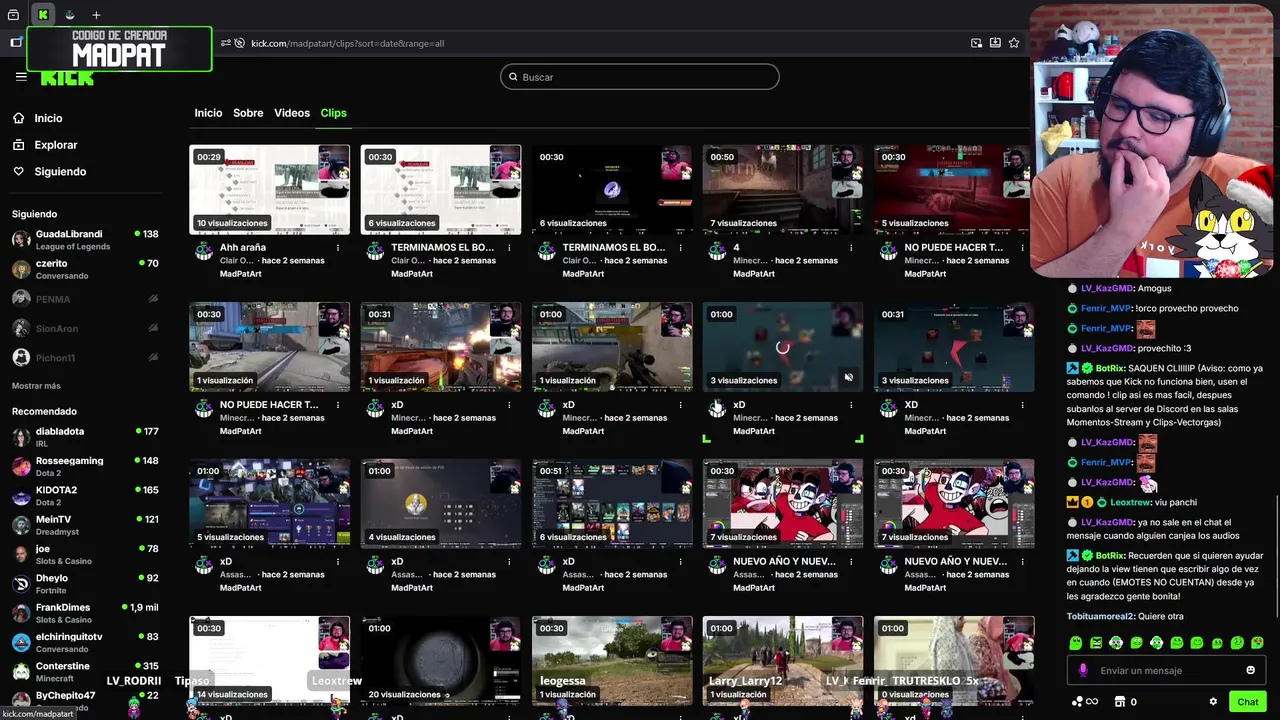Open elchiringuitotv recommended channel

click(x=84, y=642)
